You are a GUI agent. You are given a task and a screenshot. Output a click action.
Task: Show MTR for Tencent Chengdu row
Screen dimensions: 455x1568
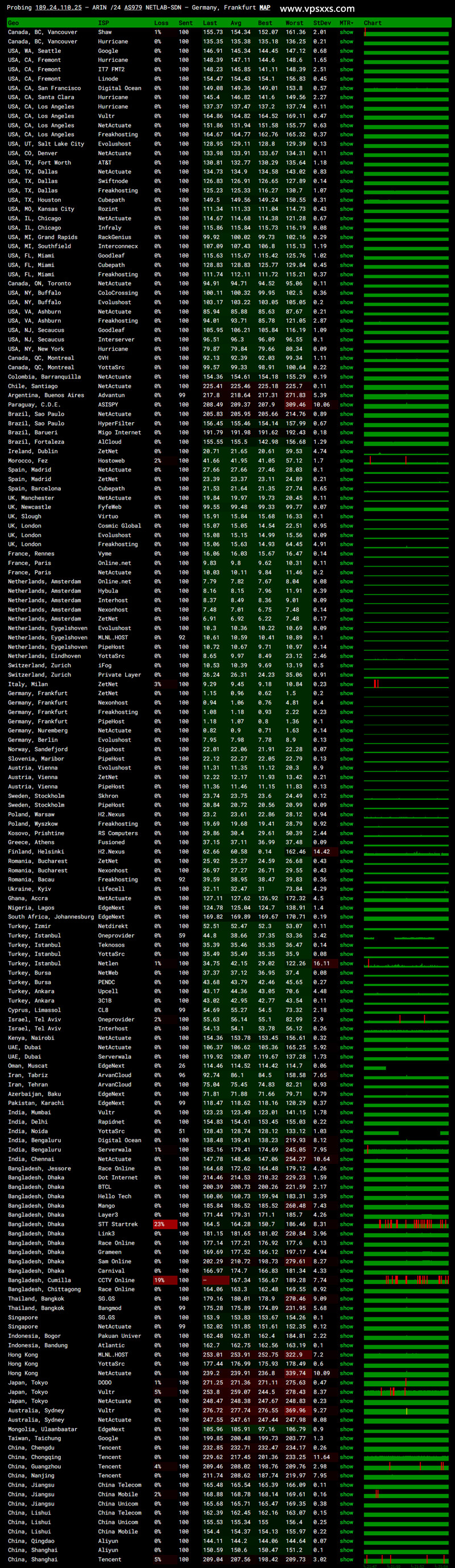pos(346,1448)
